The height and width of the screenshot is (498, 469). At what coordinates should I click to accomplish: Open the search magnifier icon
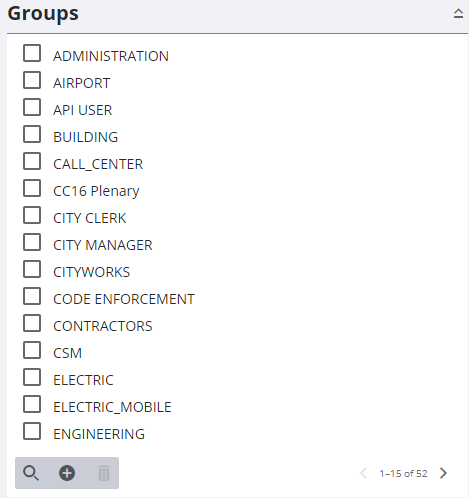(31, 473)
